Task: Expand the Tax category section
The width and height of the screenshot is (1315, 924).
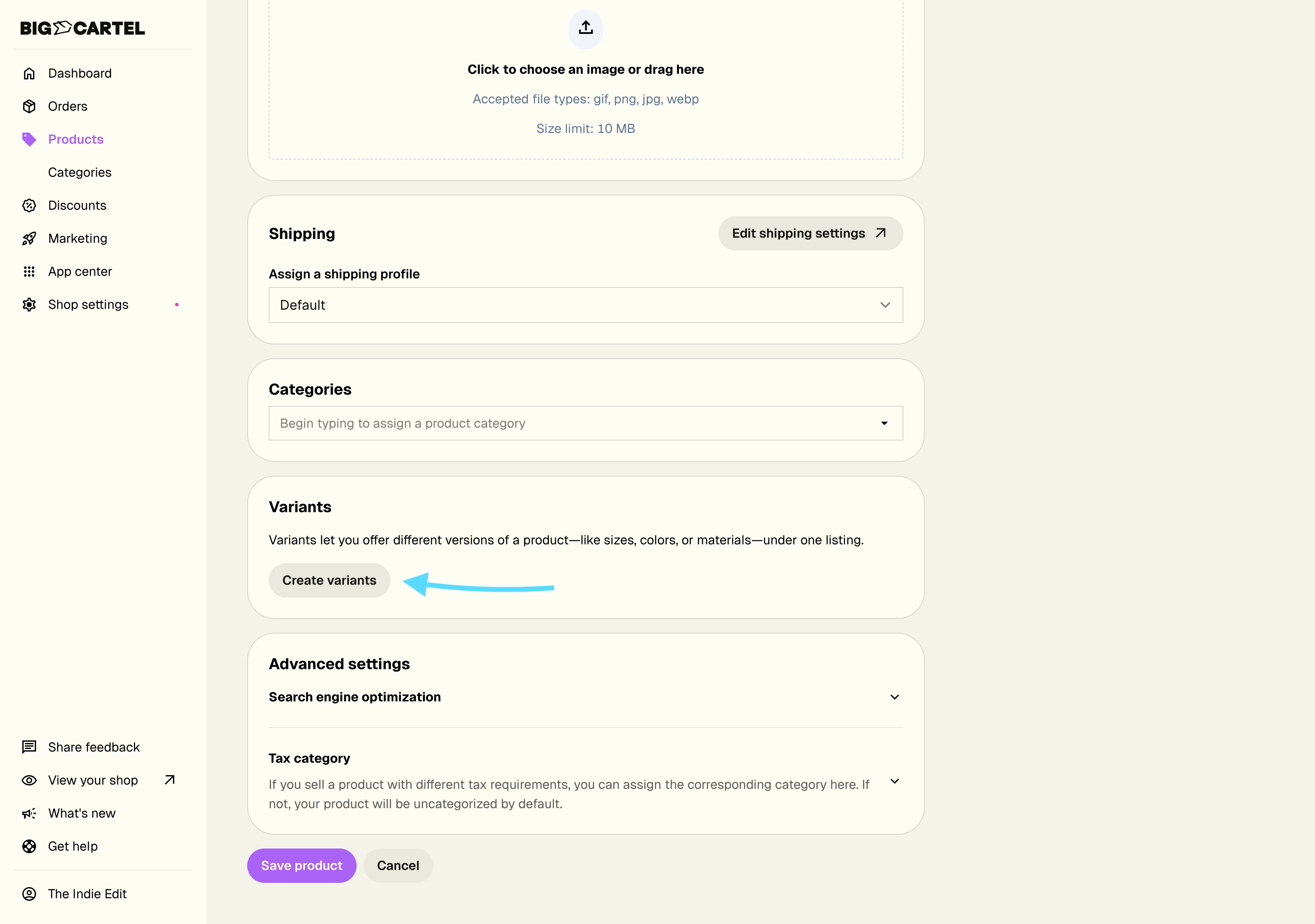Action: [894, 782]
